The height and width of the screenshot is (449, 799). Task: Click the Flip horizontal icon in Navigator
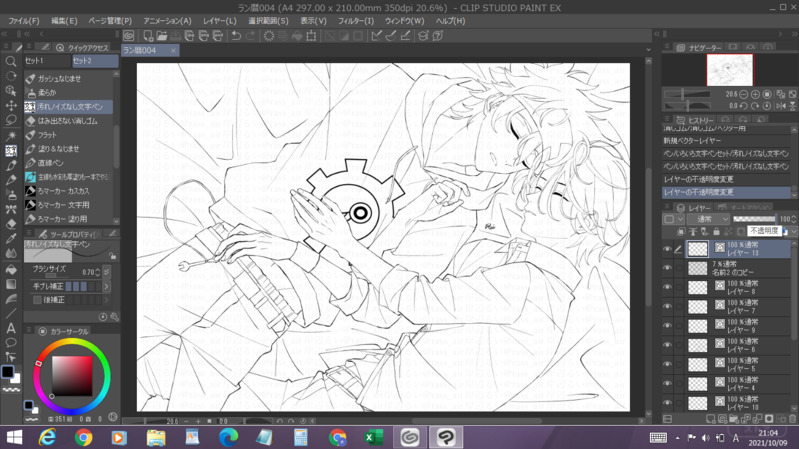(781, 106)
